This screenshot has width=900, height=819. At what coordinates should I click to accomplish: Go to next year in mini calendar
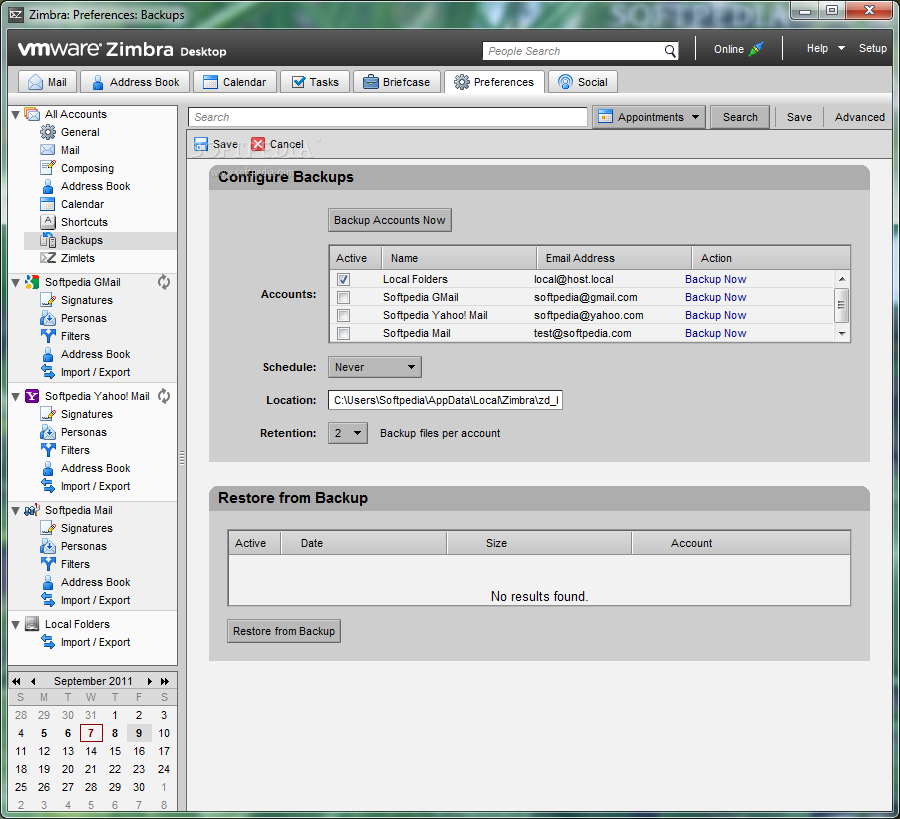click(x=165, y=681)
